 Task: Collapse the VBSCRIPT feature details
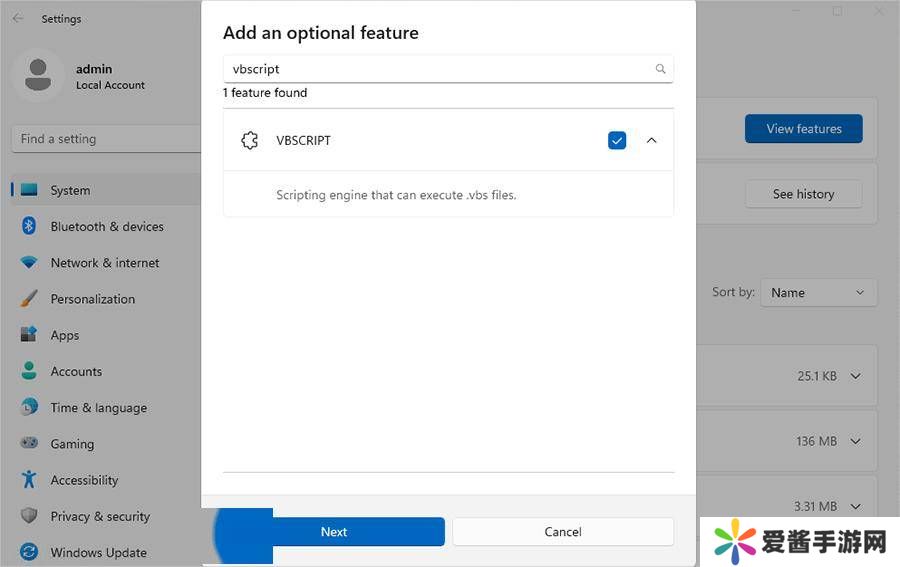(x=652, y=141)
